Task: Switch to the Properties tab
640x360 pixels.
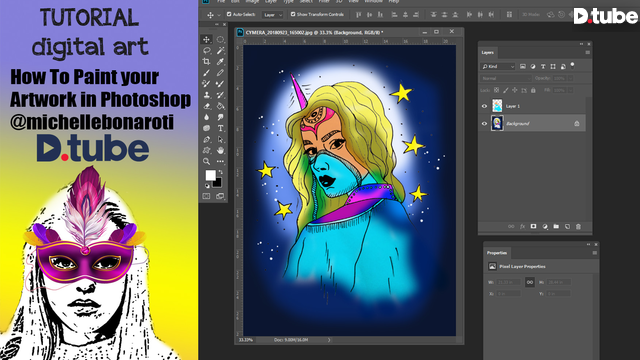Action: (x=497, y=253)
